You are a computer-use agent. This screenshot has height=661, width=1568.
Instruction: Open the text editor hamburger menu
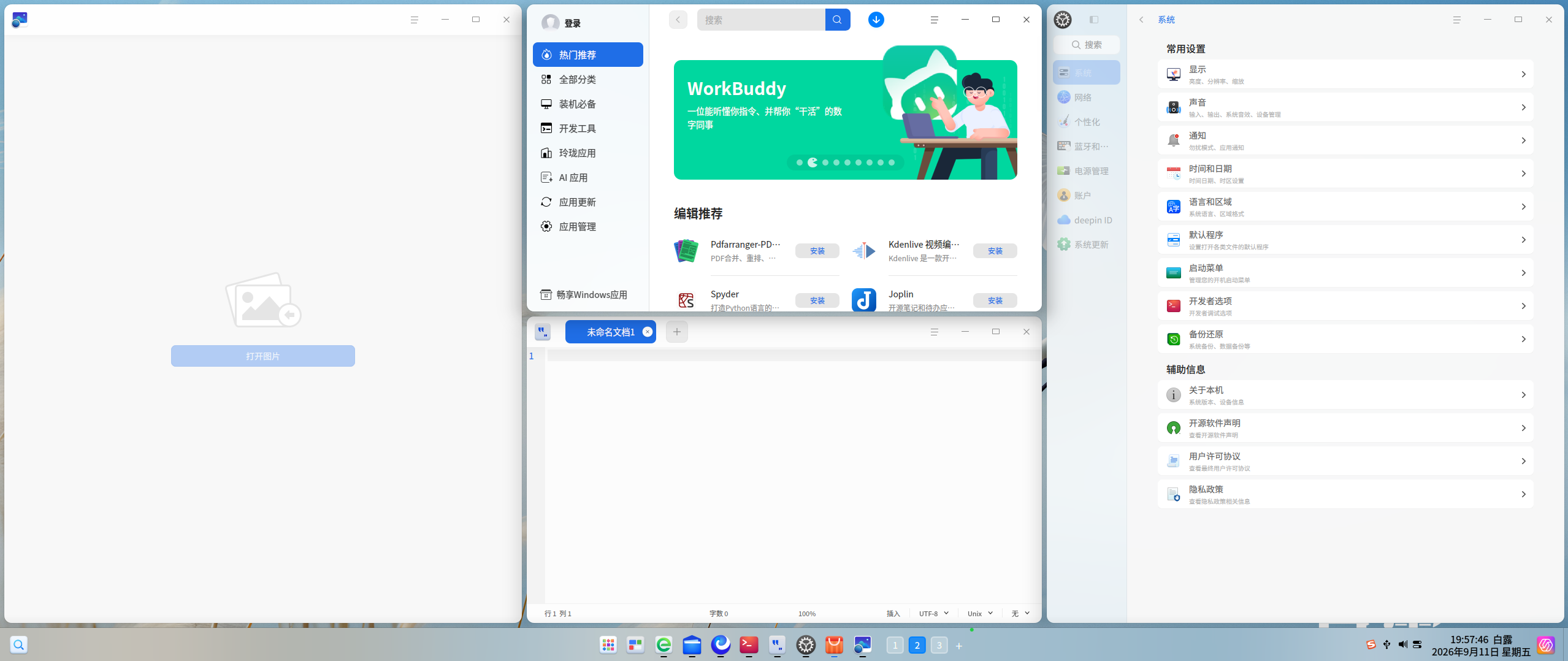pyautogui.click(x=934, y=332)
